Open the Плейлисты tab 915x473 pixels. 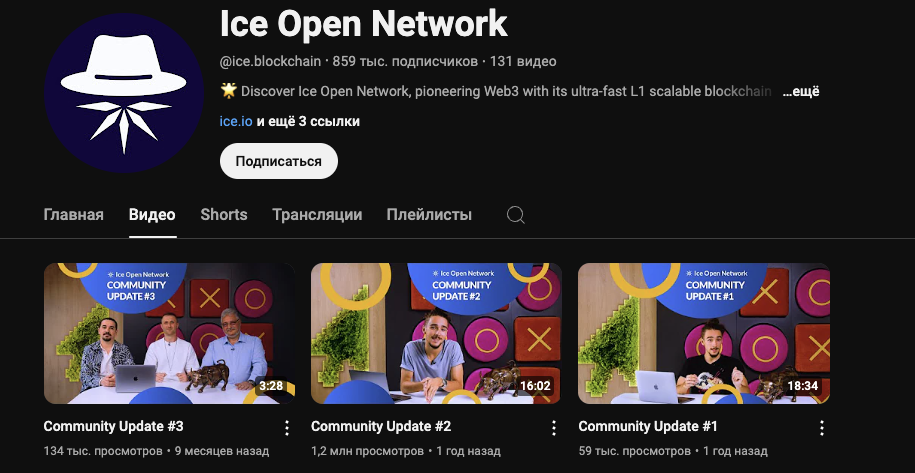point(429,215)
